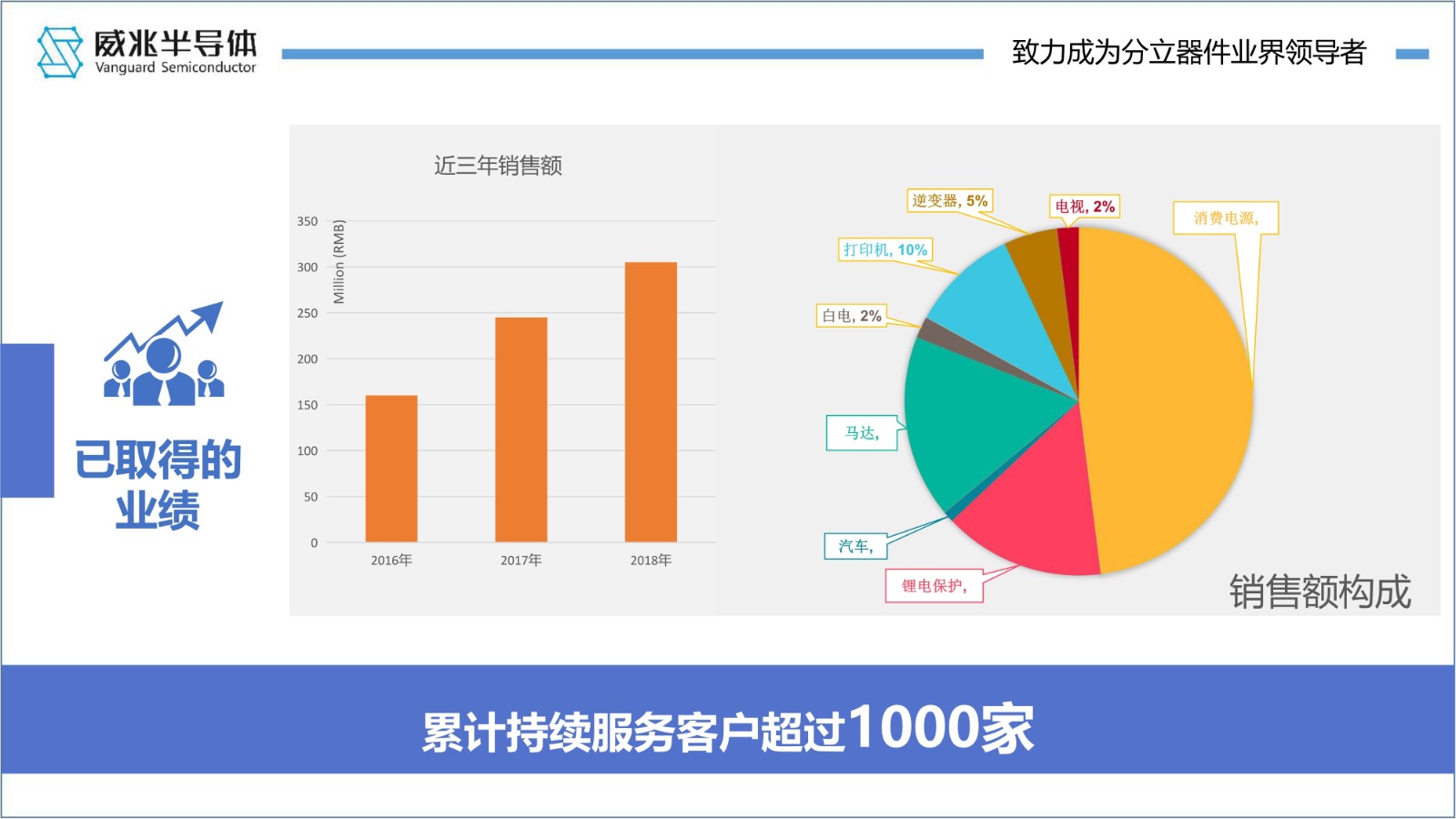Image resolution: width=1456 pixels, height=819 pixels.
Task: Select the business growth people icon
Action: tap(164, 355)
